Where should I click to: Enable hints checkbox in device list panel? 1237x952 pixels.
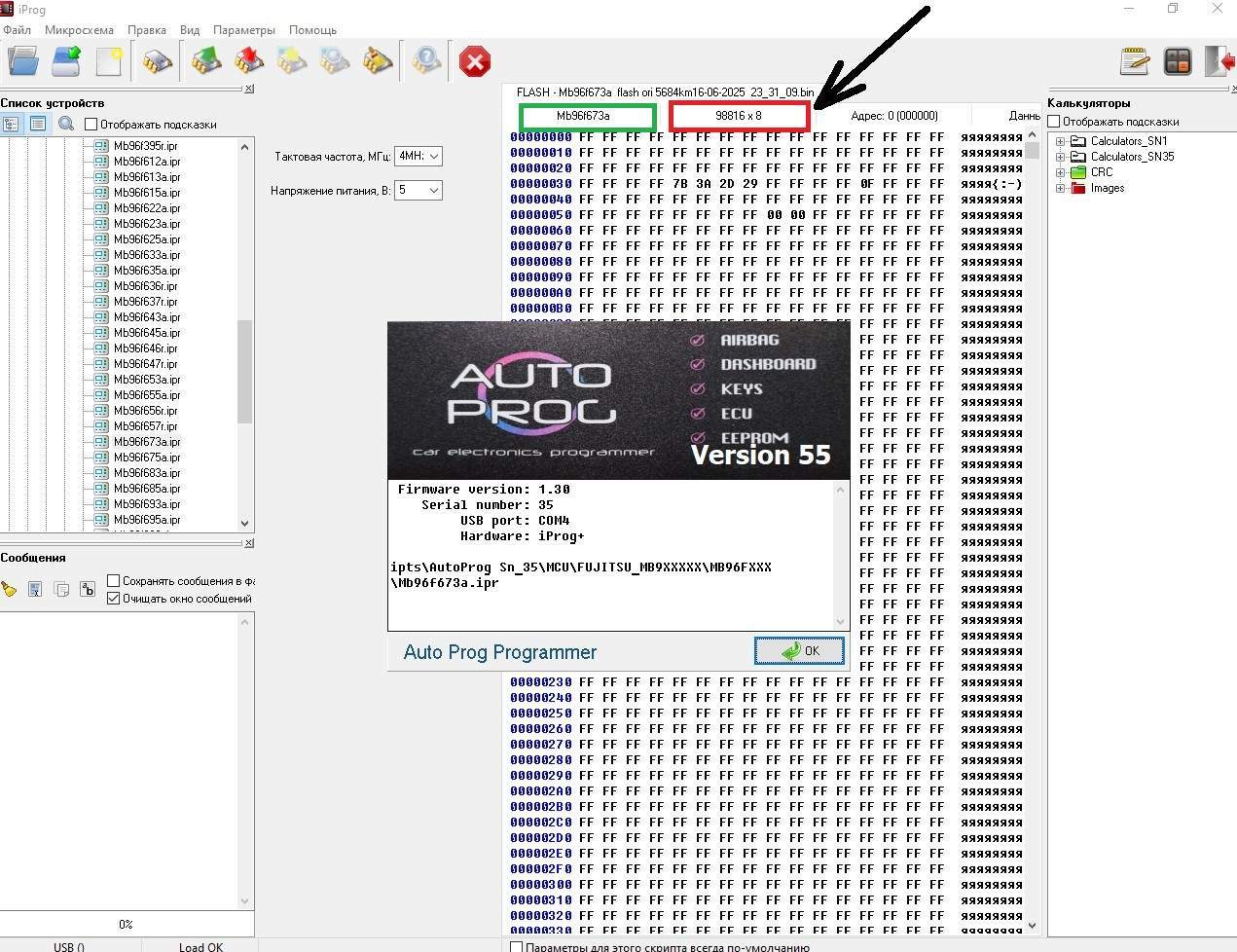pos(91,124)
